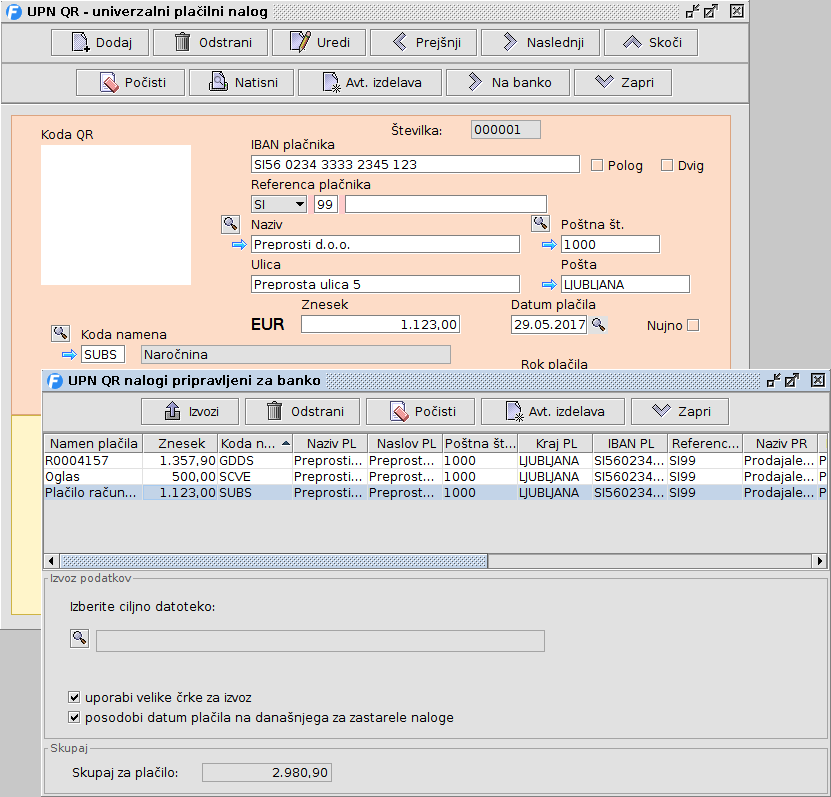Select the Oglas payment row
The width and height of the screenshot is (831, 797).
[x=92, y=477]
